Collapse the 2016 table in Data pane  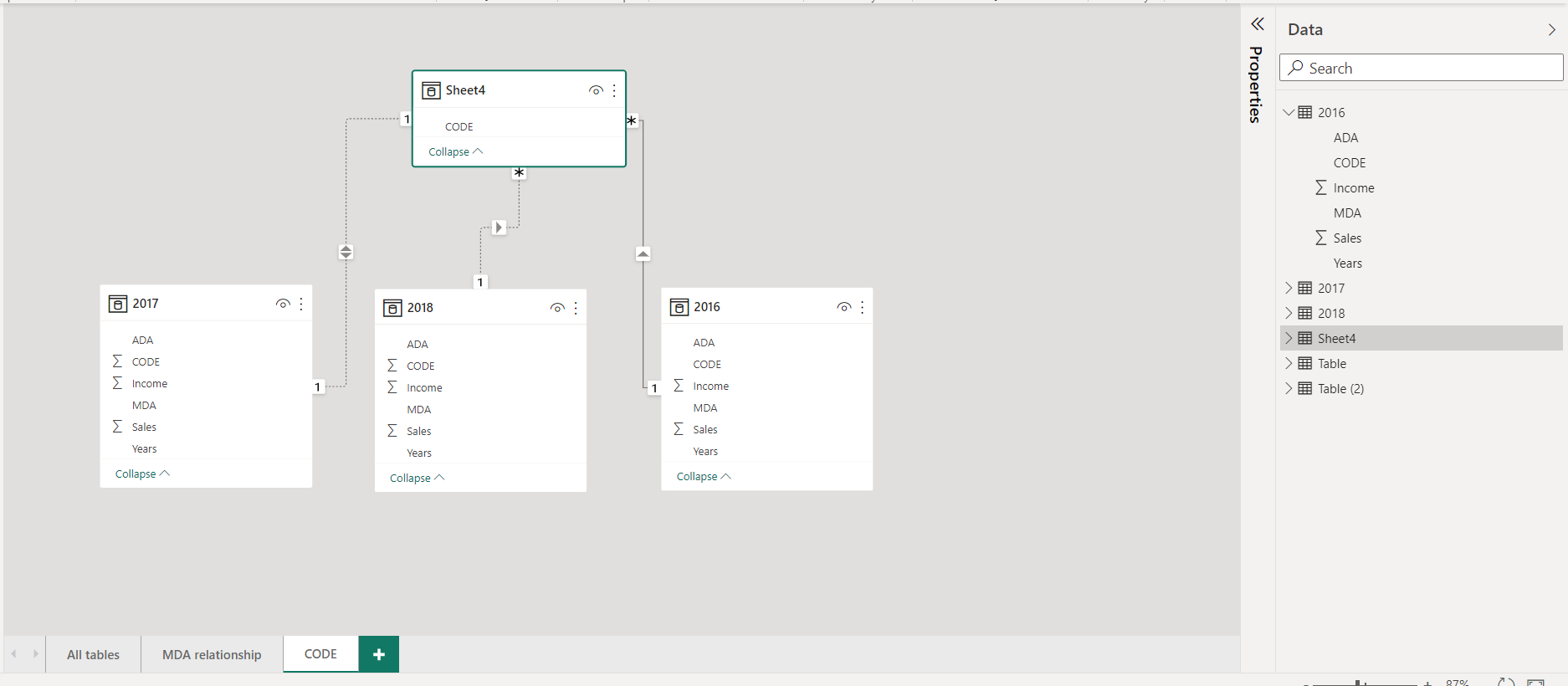(1289, 112)
